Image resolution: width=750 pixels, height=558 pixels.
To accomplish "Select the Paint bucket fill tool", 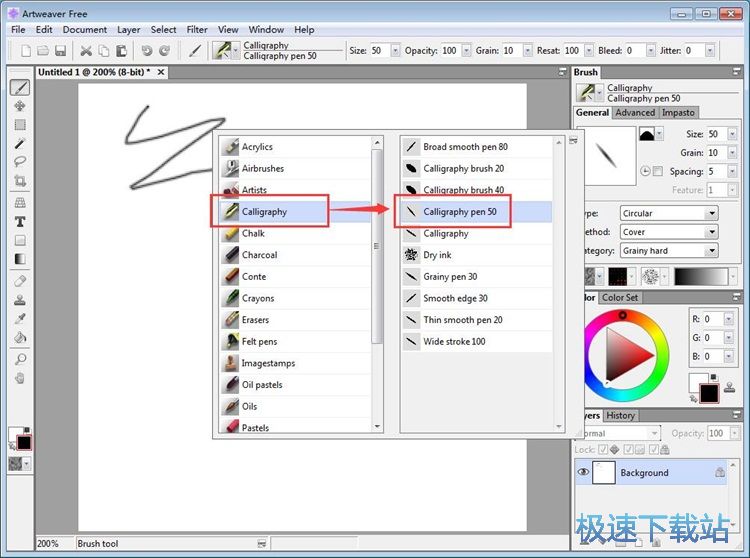I will point(20,337).
